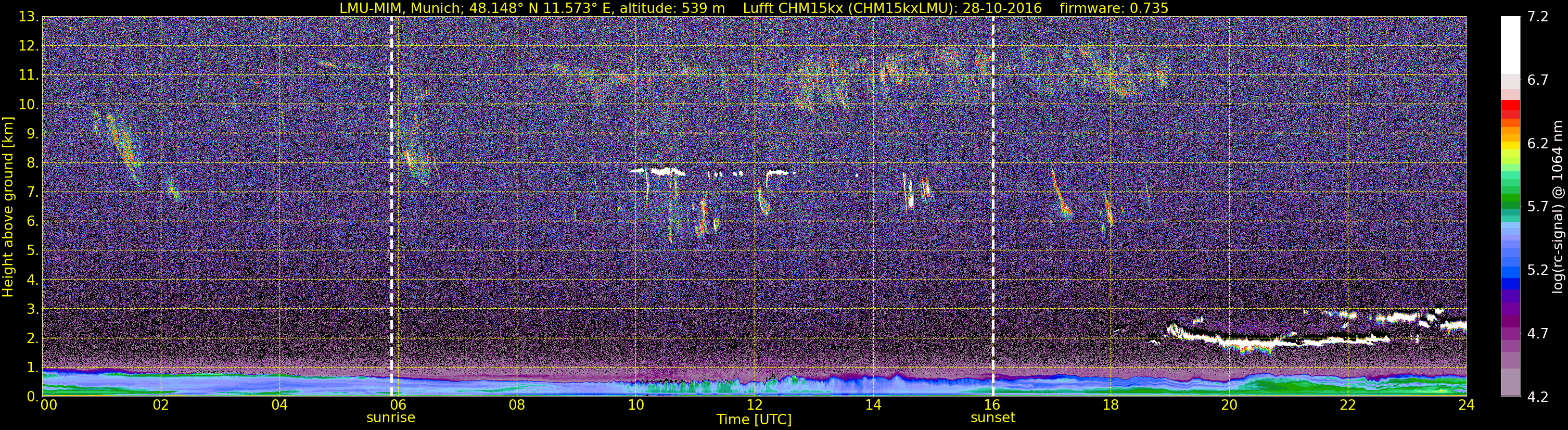Click the colorbar tick value 4.2

point(1538,397)
